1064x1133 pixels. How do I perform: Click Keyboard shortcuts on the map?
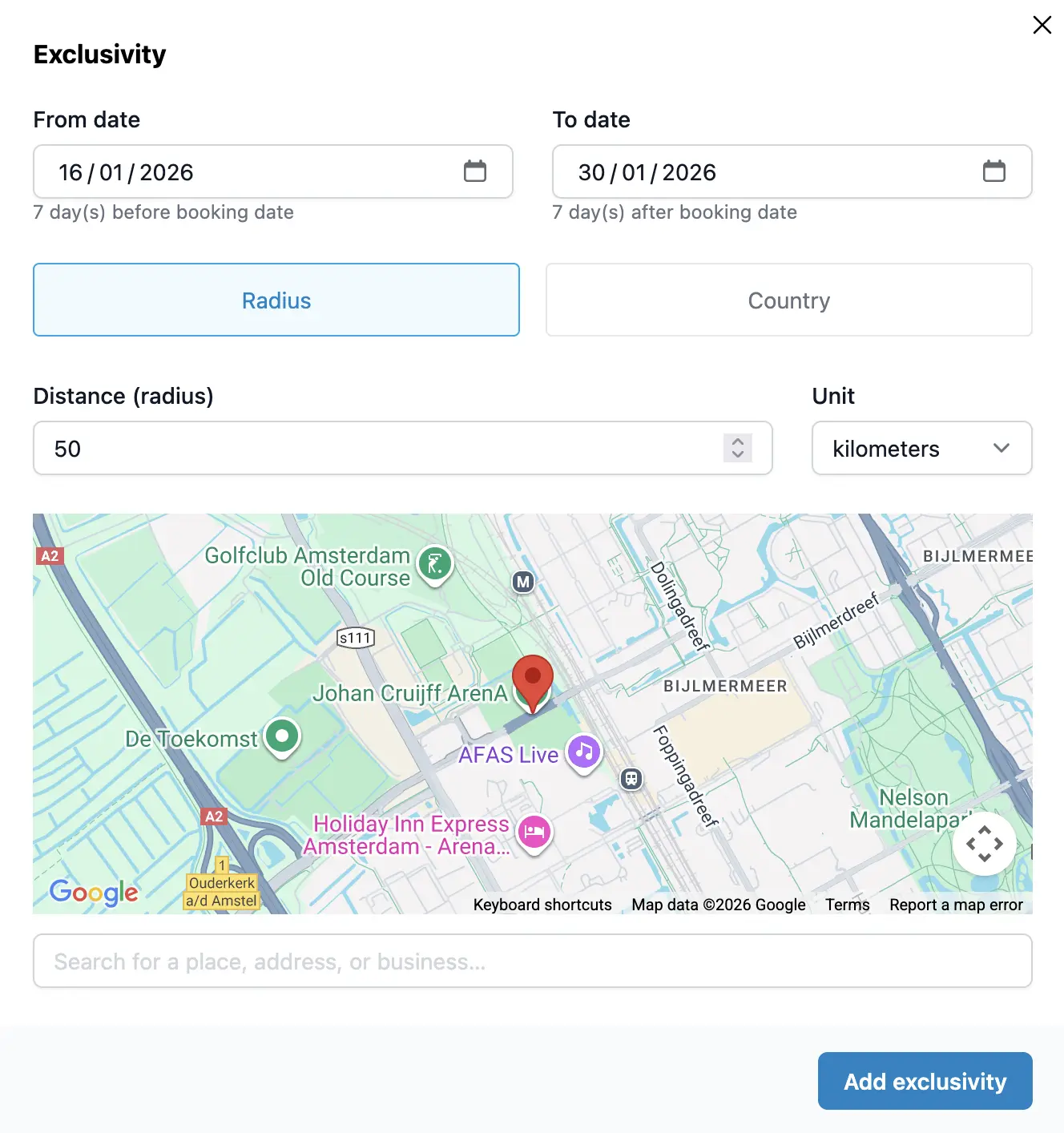point(542,905)
